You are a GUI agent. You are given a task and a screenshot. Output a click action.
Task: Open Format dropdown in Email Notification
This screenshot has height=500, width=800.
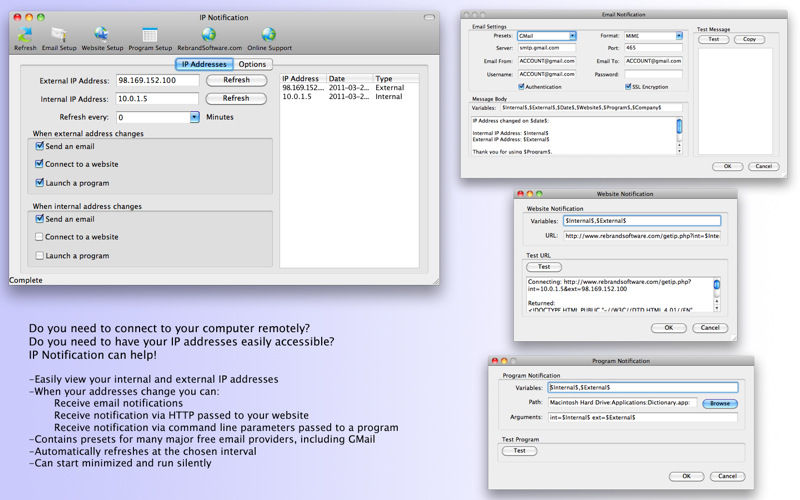click(679, 36)
